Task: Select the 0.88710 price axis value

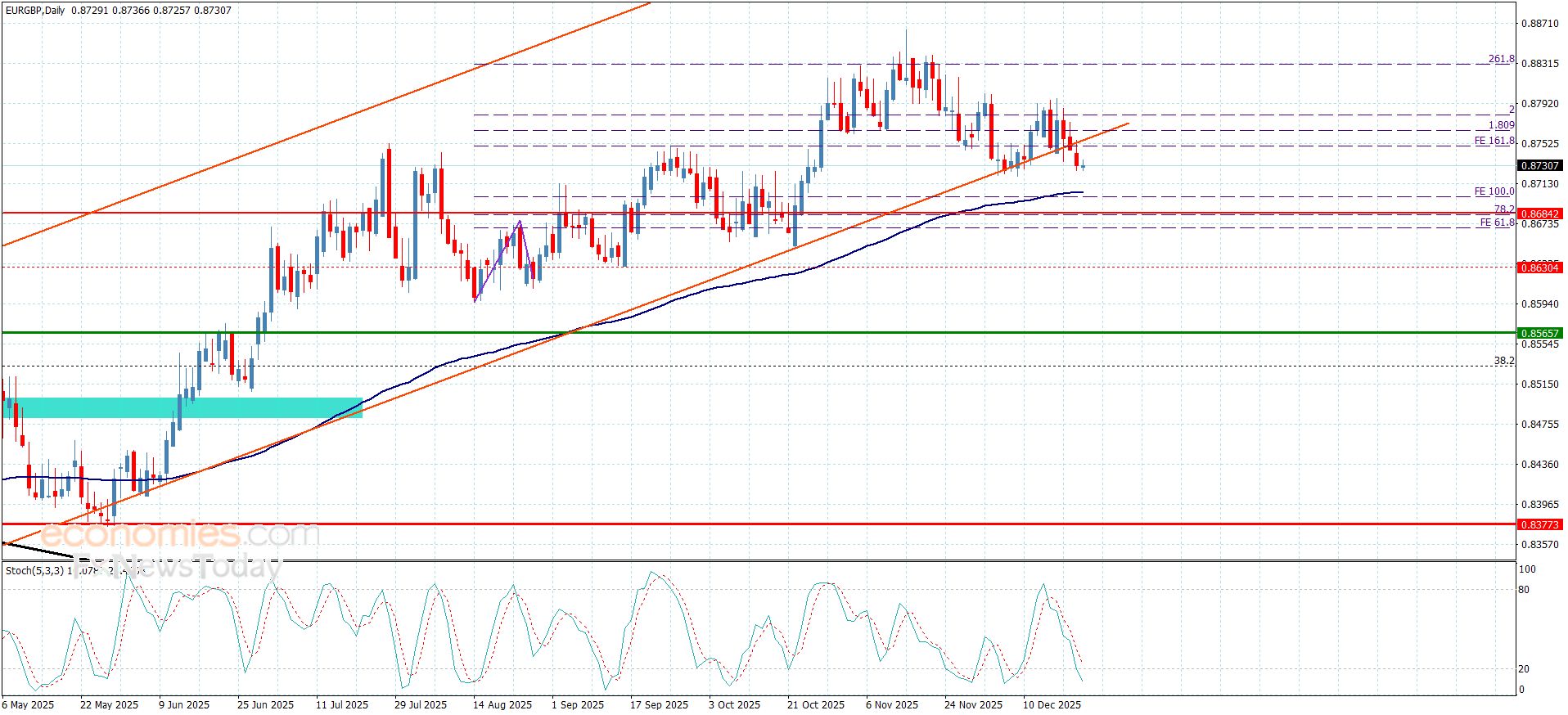Action: tap(1539, 24)
